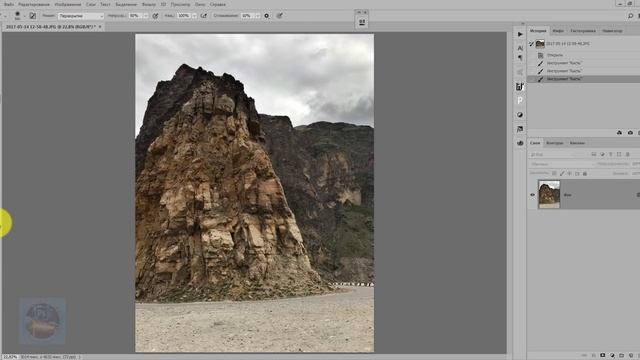Open opacity slider arrow next to 50%

coord(146,16)
